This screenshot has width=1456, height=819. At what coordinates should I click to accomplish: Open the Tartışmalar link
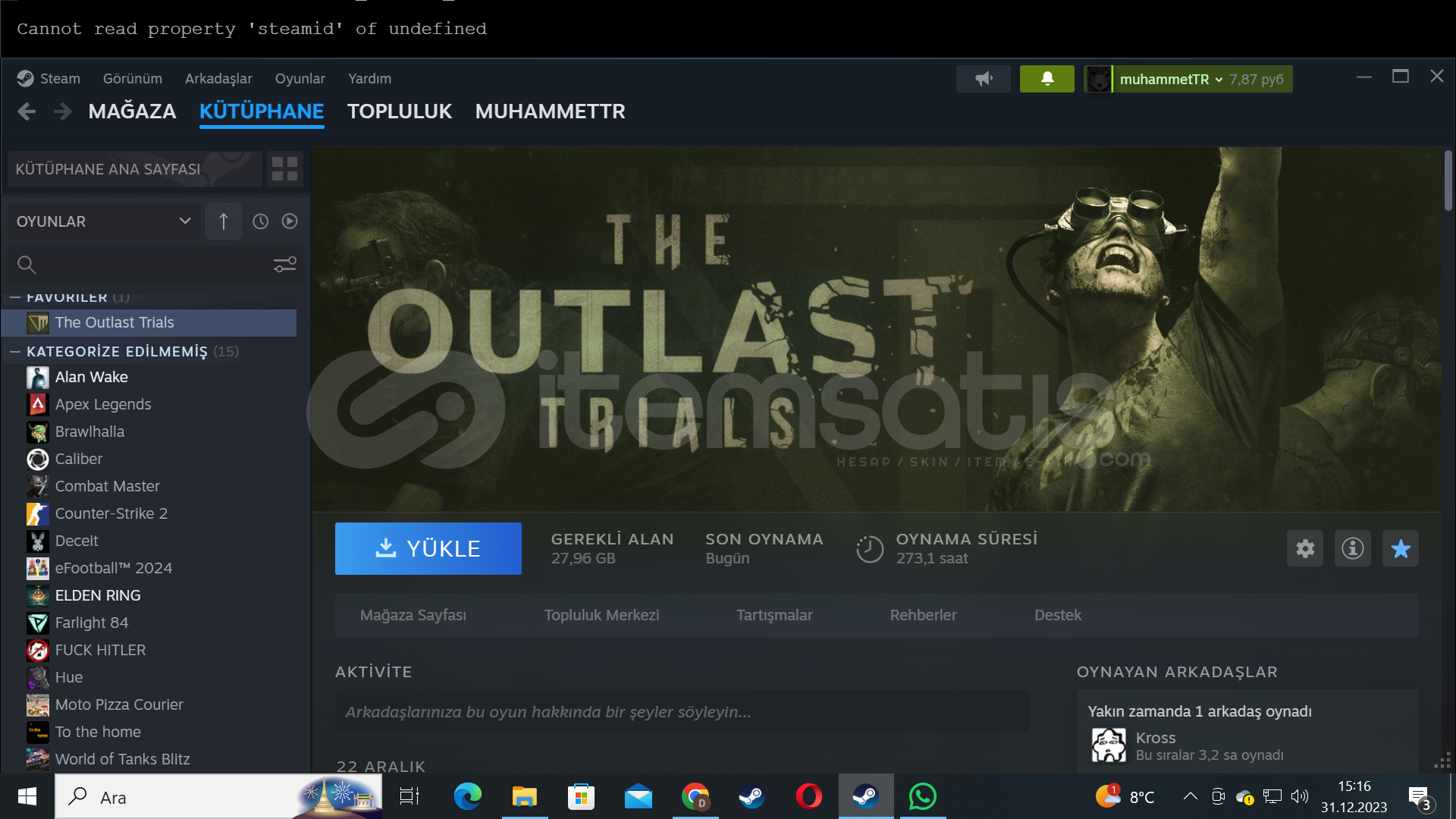774,615
